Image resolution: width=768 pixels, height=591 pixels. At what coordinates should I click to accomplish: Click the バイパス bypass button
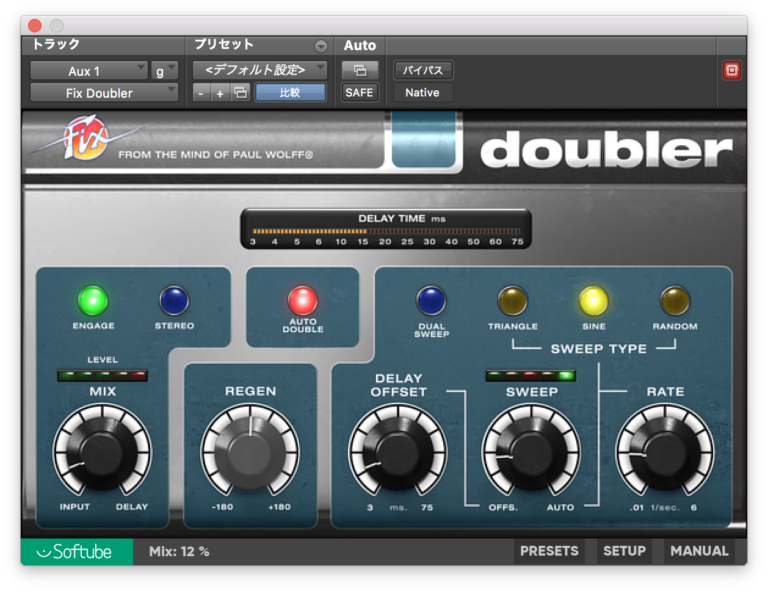coord(423,71)
